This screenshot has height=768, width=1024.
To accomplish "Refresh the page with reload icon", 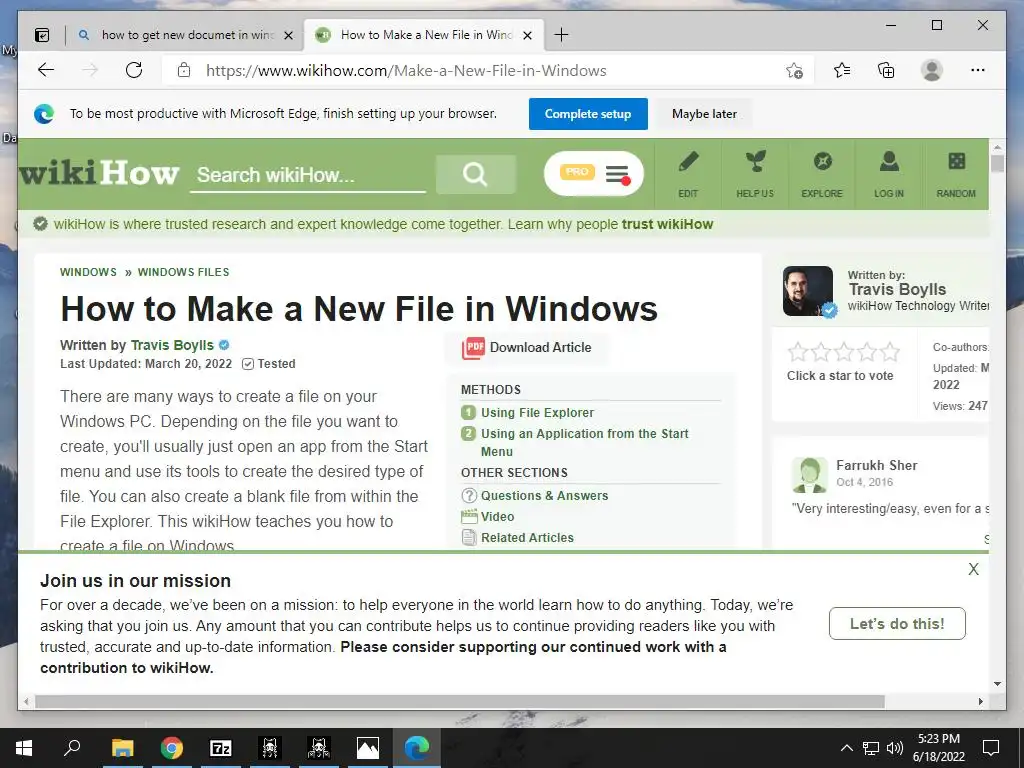I will pyautogui.click(x=134, y=70).
